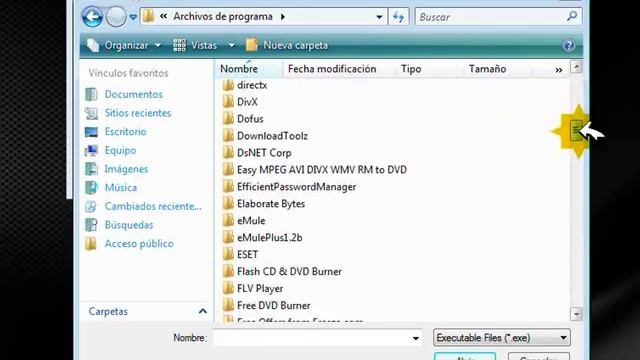Open the Executable Files (*.exe) filter

tap(502, 338)
